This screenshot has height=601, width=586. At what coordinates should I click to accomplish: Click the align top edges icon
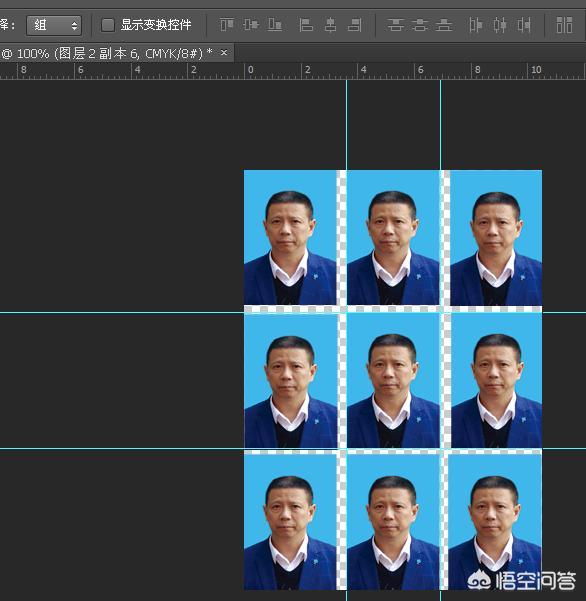pos(227,25)
